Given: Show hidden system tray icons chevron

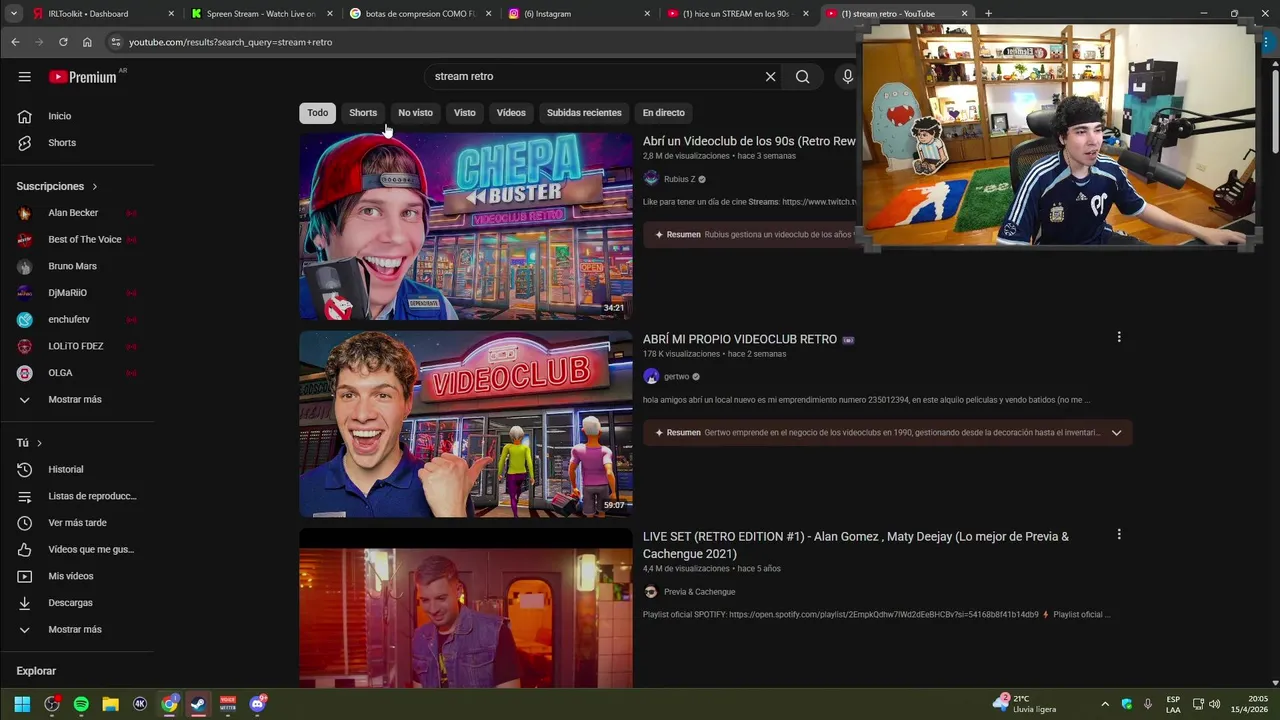Looking at the screenshot, I should [1105, 704].
